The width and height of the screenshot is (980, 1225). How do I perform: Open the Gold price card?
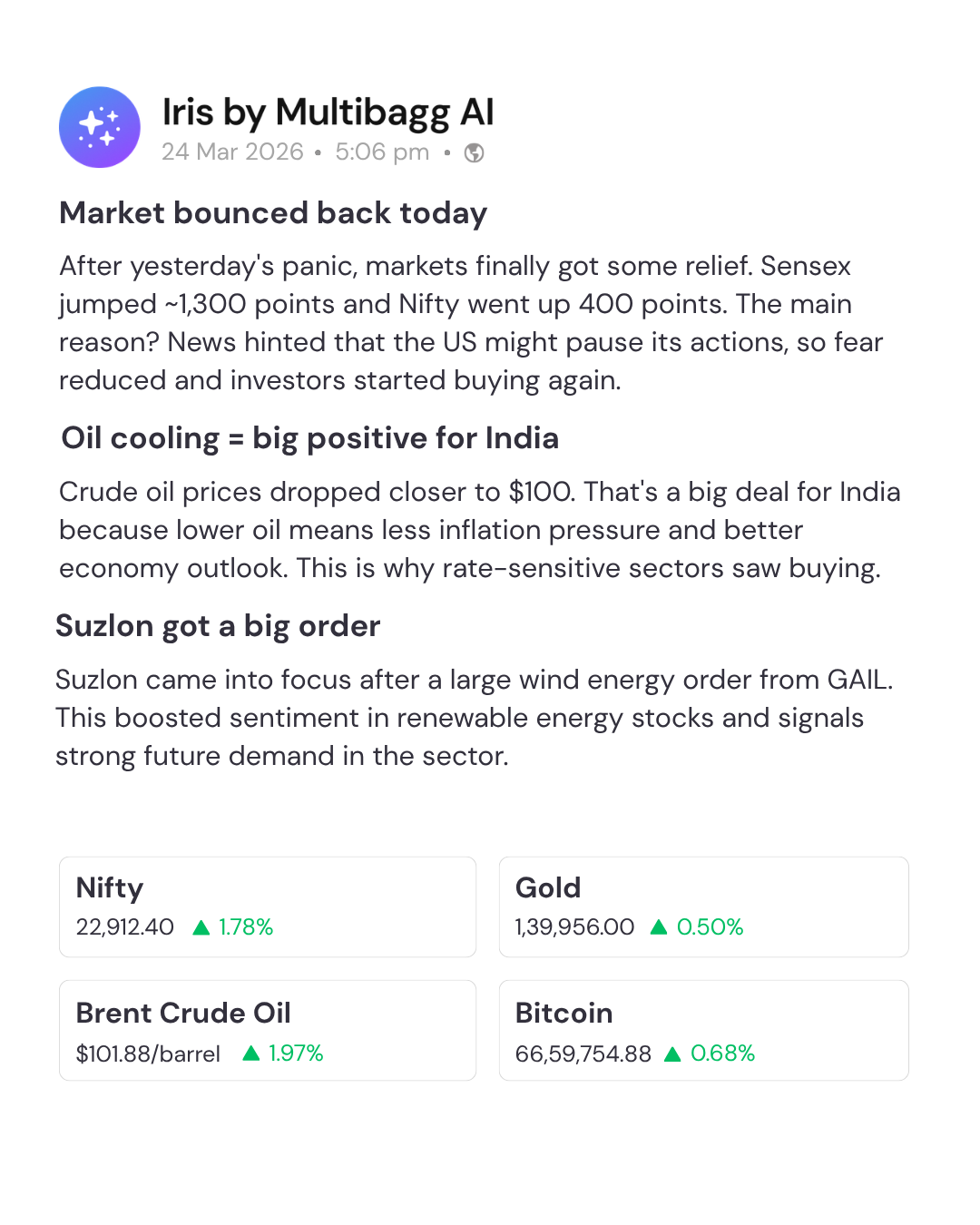[703, 906]
